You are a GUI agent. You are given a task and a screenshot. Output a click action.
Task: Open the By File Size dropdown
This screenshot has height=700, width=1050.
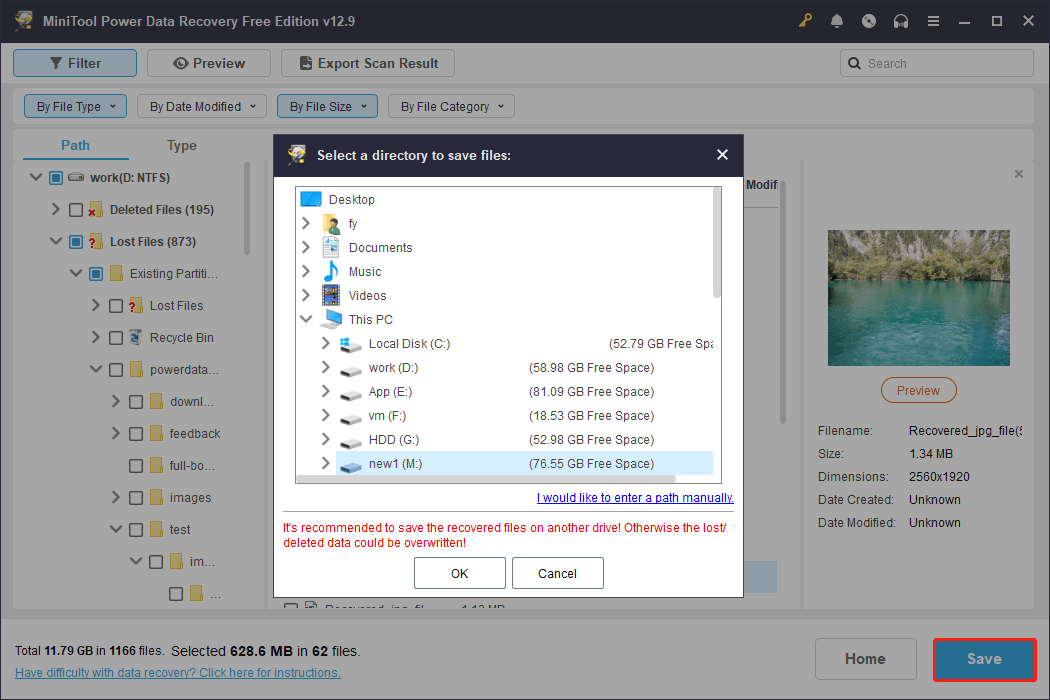click(x=327, y=106)
